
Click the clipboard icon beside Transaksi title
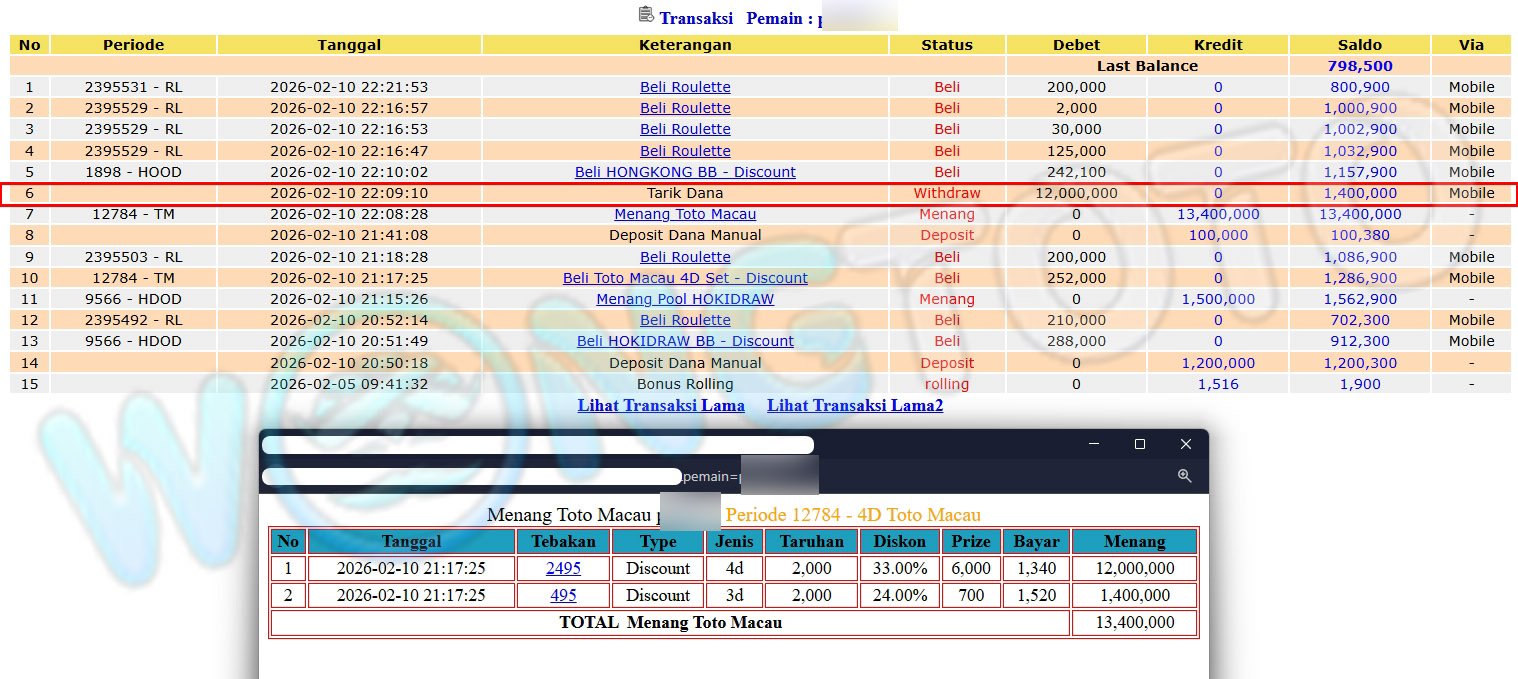coord(646,15)
